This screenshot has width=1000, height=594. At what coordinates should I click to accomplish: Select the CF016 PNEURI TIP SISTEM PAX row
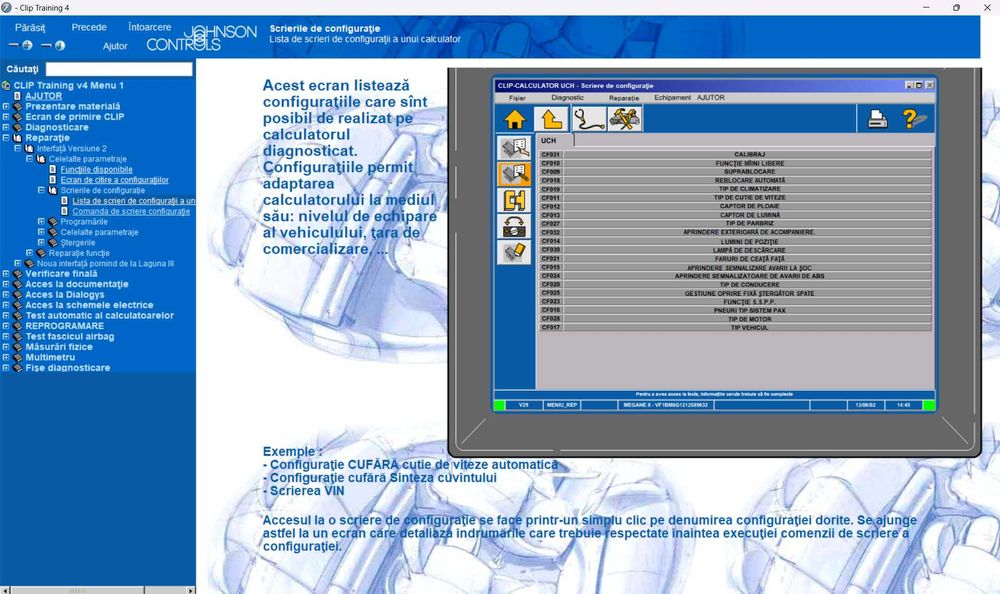click(x=735, y=310)
